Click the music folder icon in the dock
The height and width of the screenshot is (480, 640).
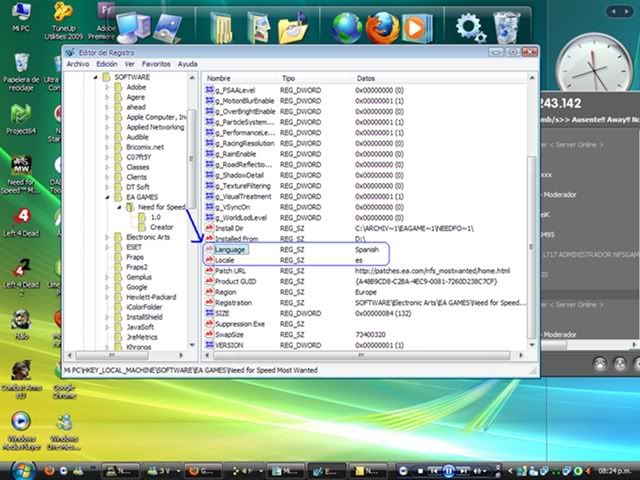click(x=293, y=28)
